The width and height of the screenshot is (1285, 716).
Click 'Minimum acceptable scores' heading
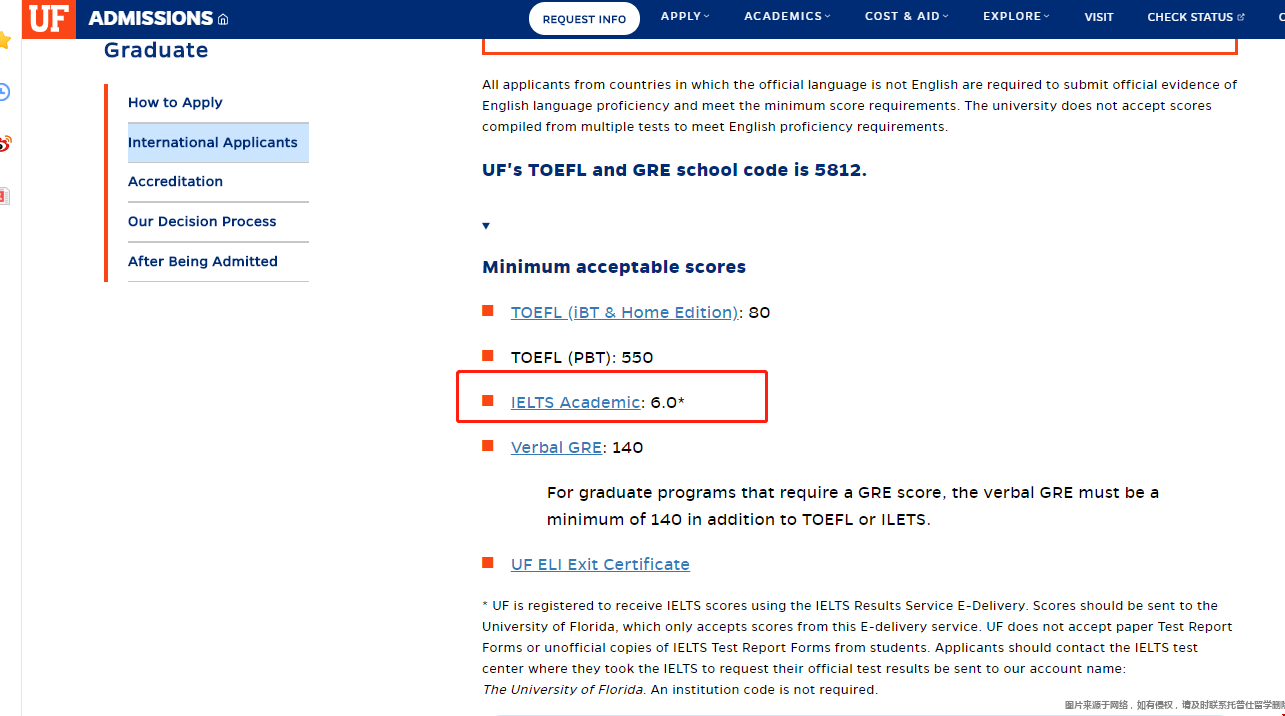614,267
